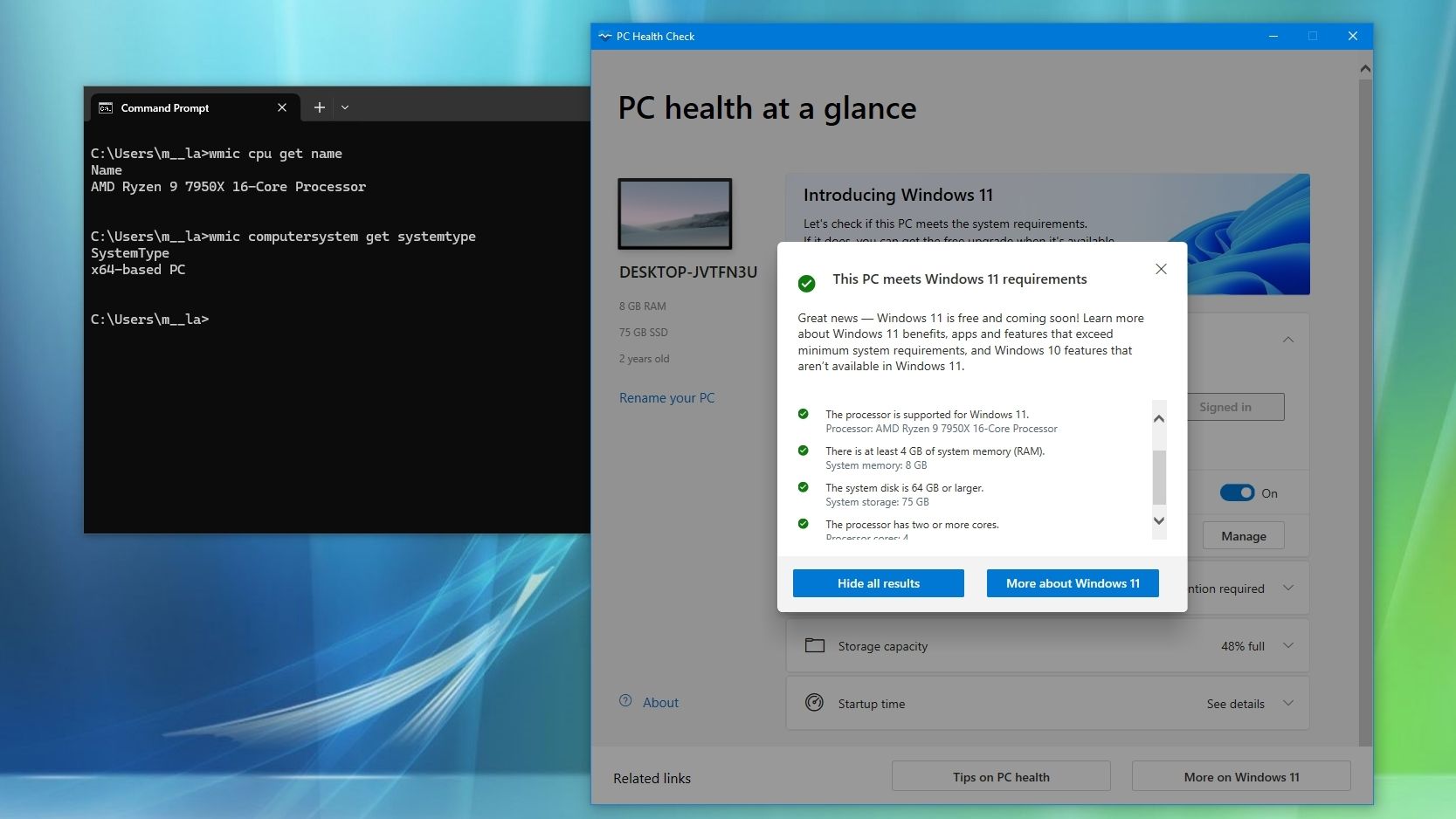Open More about Windows 11
Screen dimensions: 1456x819
point(1073,583)
